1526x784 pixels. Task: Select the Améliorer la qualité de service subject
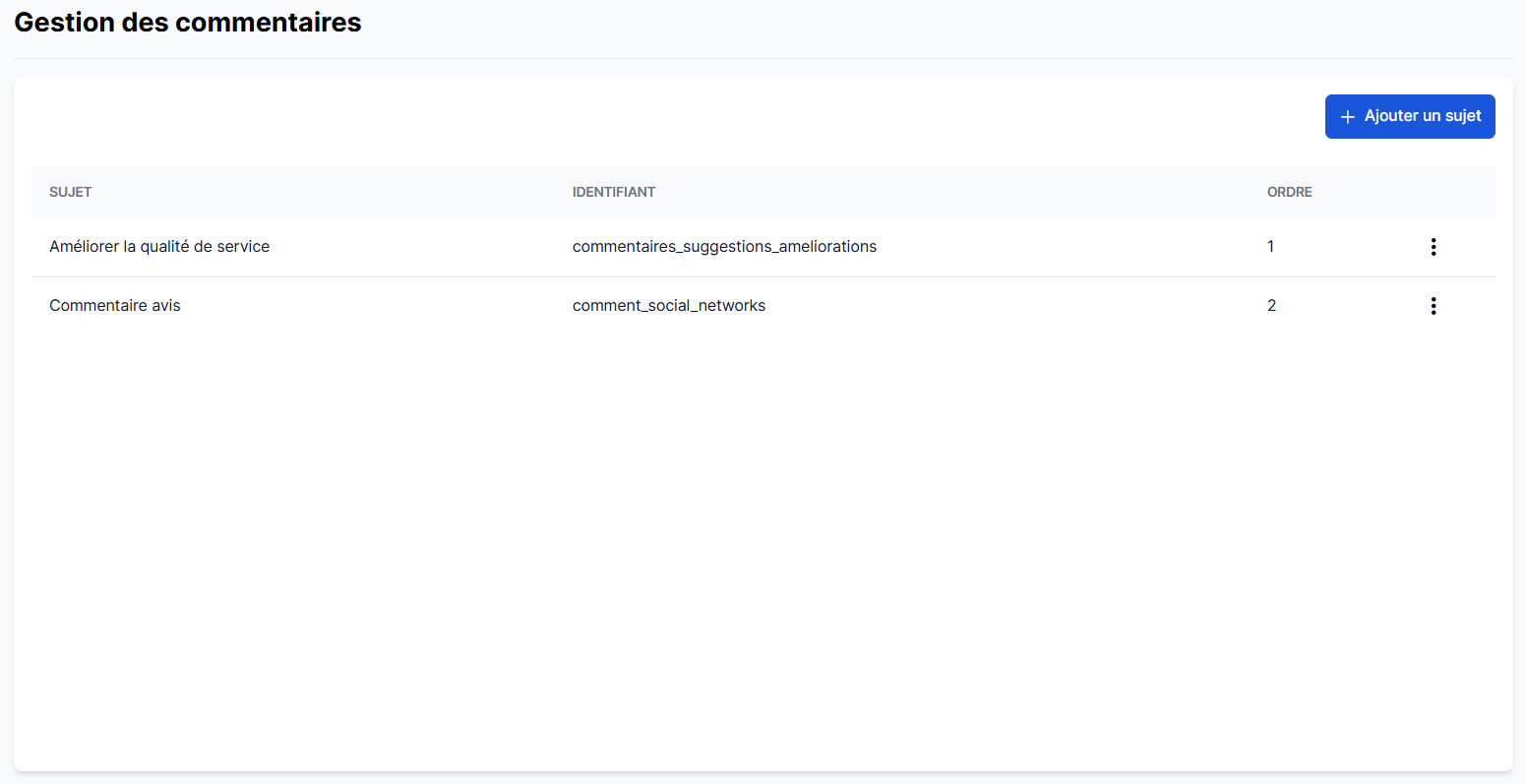point(159,247)
